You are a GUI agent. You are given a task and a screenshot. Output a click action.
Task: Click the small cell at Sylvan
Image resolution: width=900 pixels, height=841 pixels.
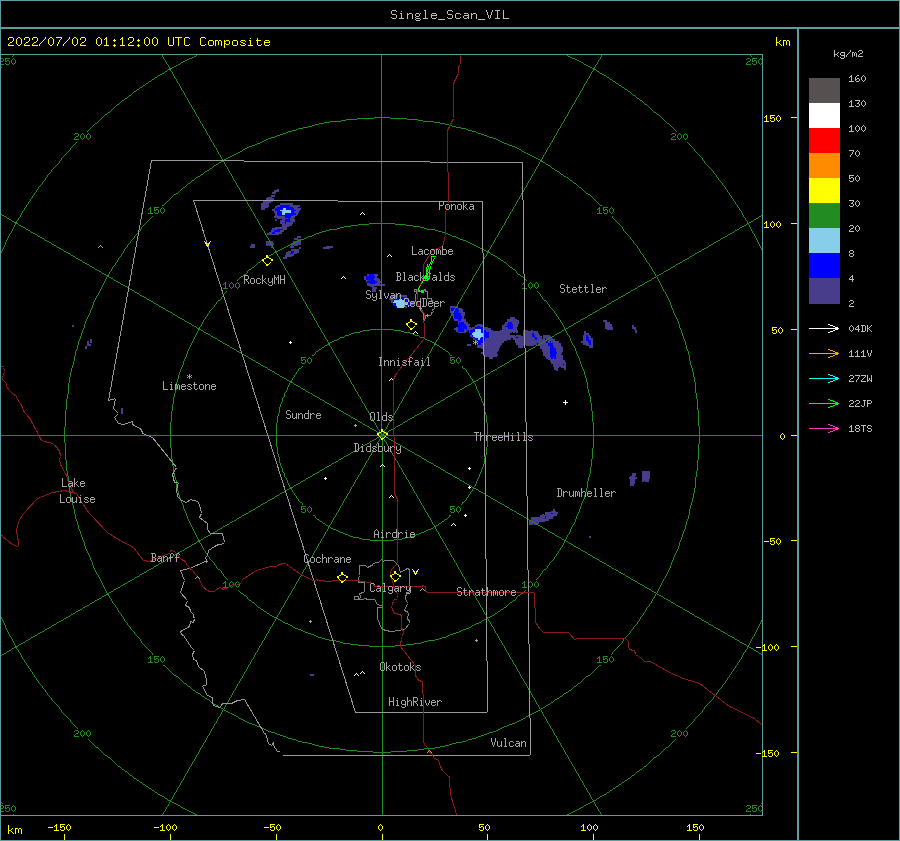click(400, 303)
